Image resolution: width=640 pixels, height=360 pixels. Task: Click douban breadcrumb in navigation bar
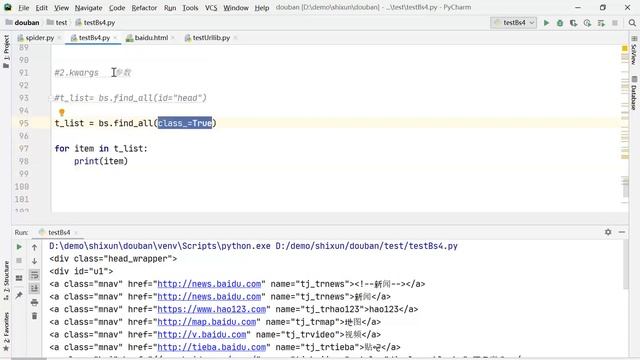23,23
